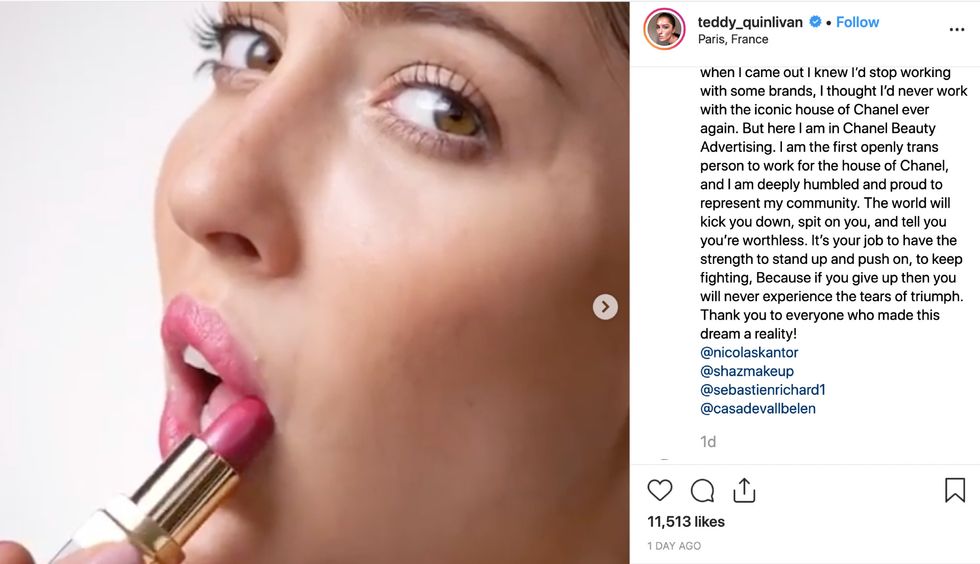The image size is (980, 564).
Task: Open the comment speech bubble icon
Action: point(702,490)
